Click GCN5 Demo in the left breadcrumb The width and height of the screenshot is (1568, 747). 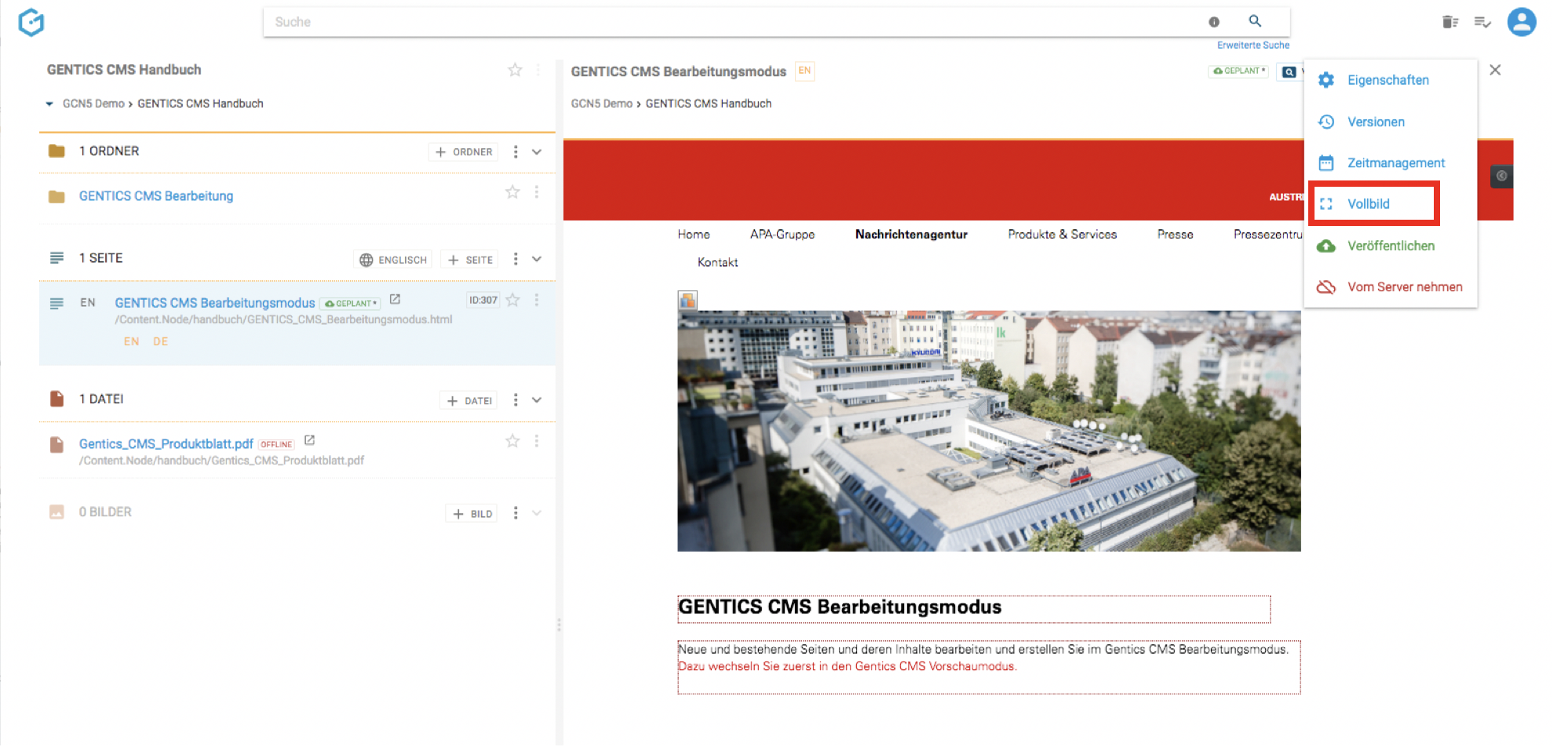coord(93,104)
